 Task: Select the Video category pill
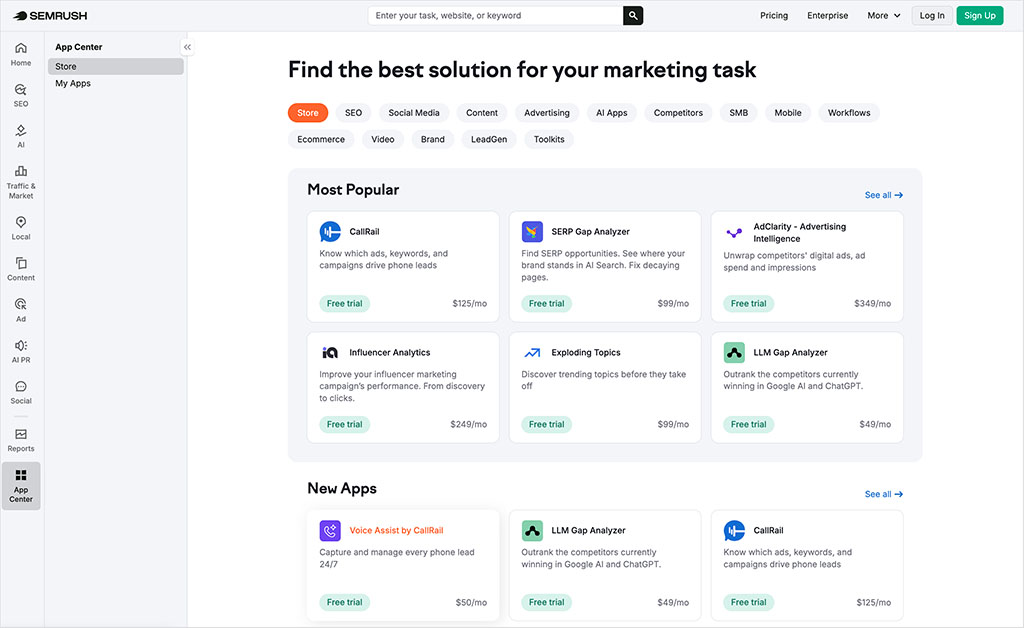pos(383,140)
